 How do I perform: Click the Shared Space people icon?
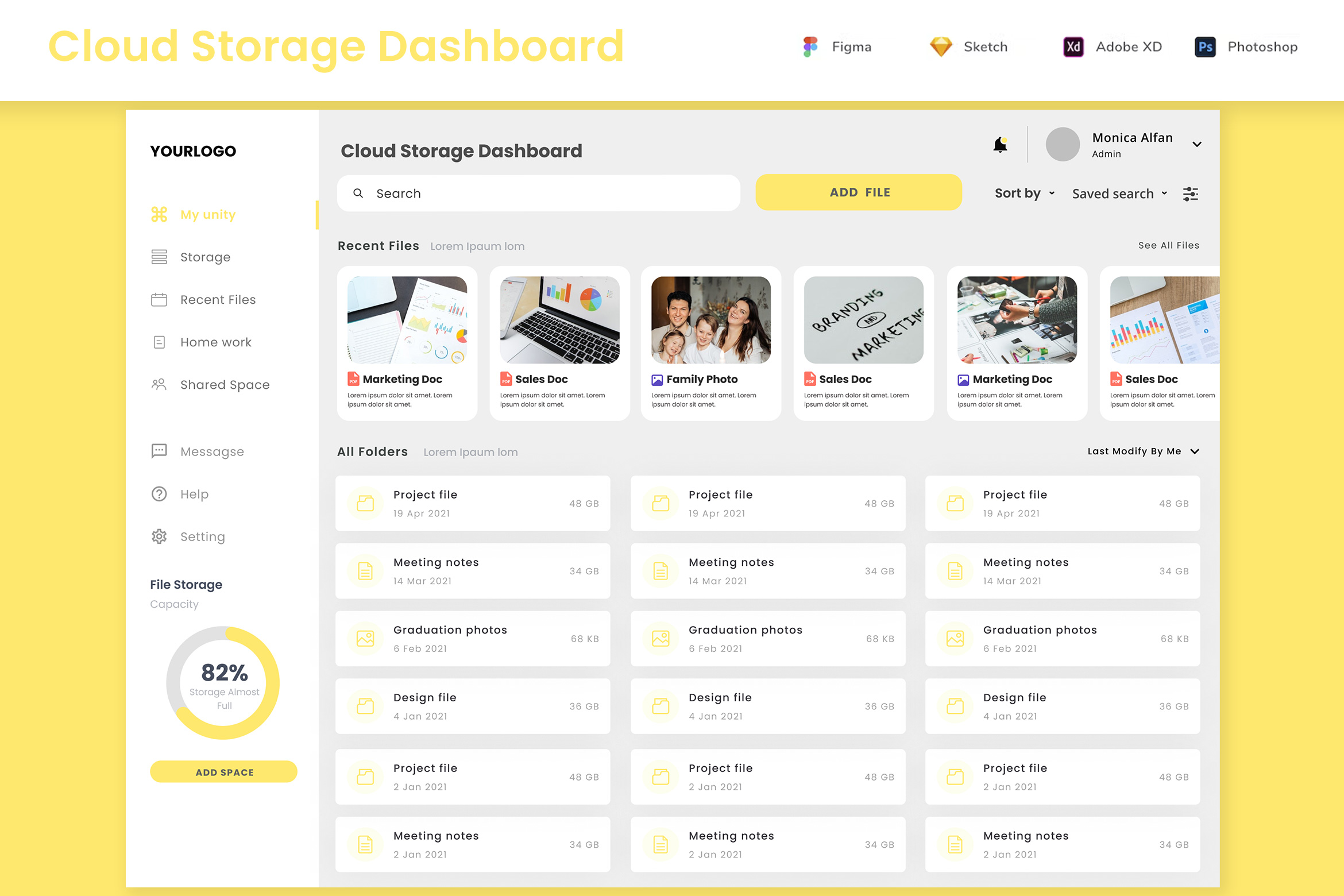(159, 384)
